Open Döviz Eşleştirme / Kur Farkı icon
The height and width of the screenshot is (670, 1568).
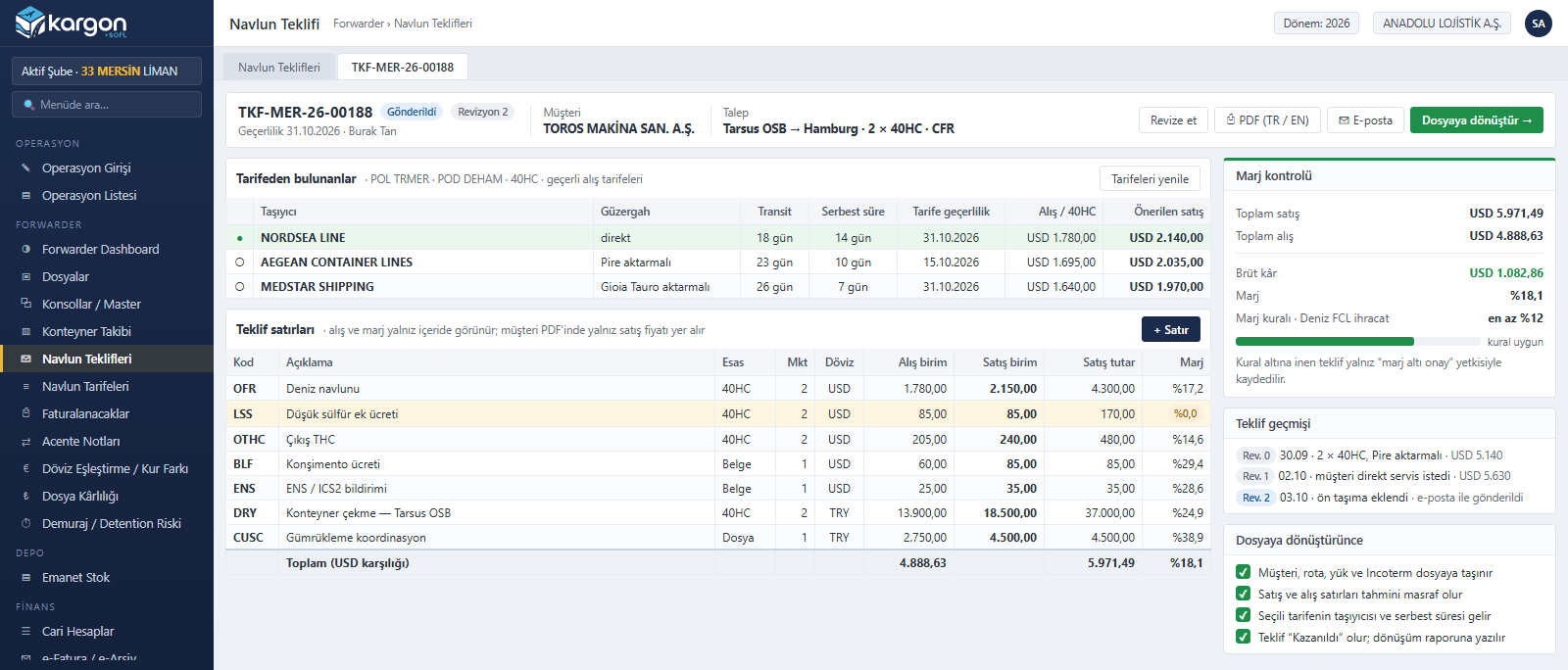[x=26, y=469]
